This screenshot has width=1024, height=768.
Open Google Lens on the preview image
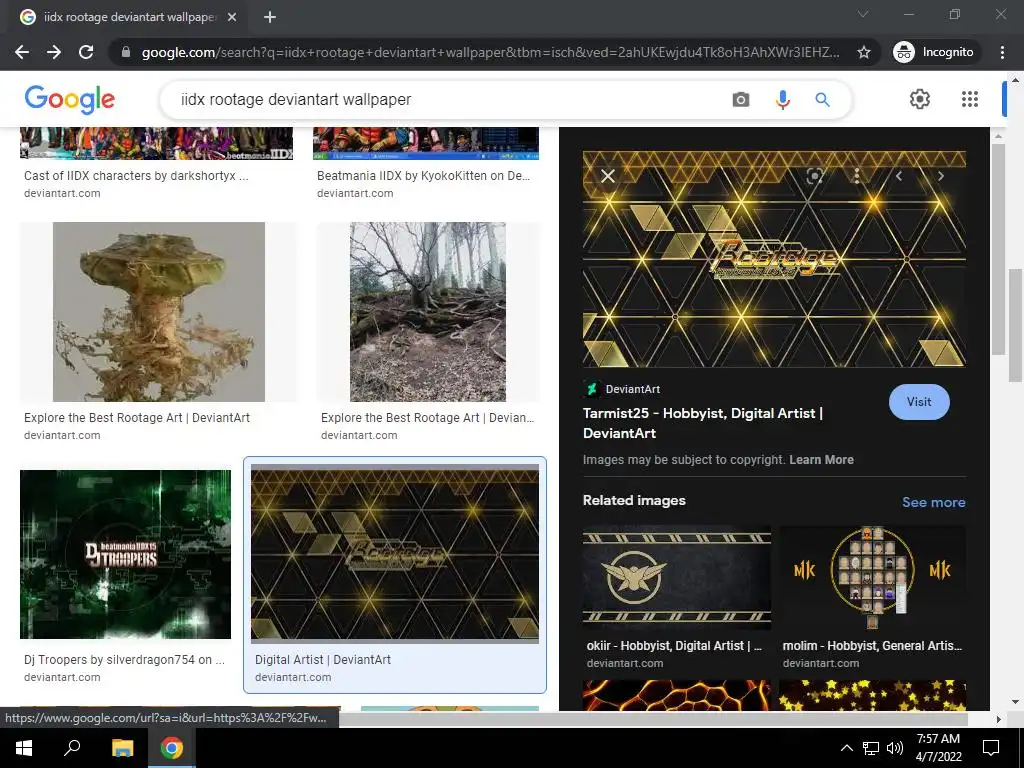[814, 176]
